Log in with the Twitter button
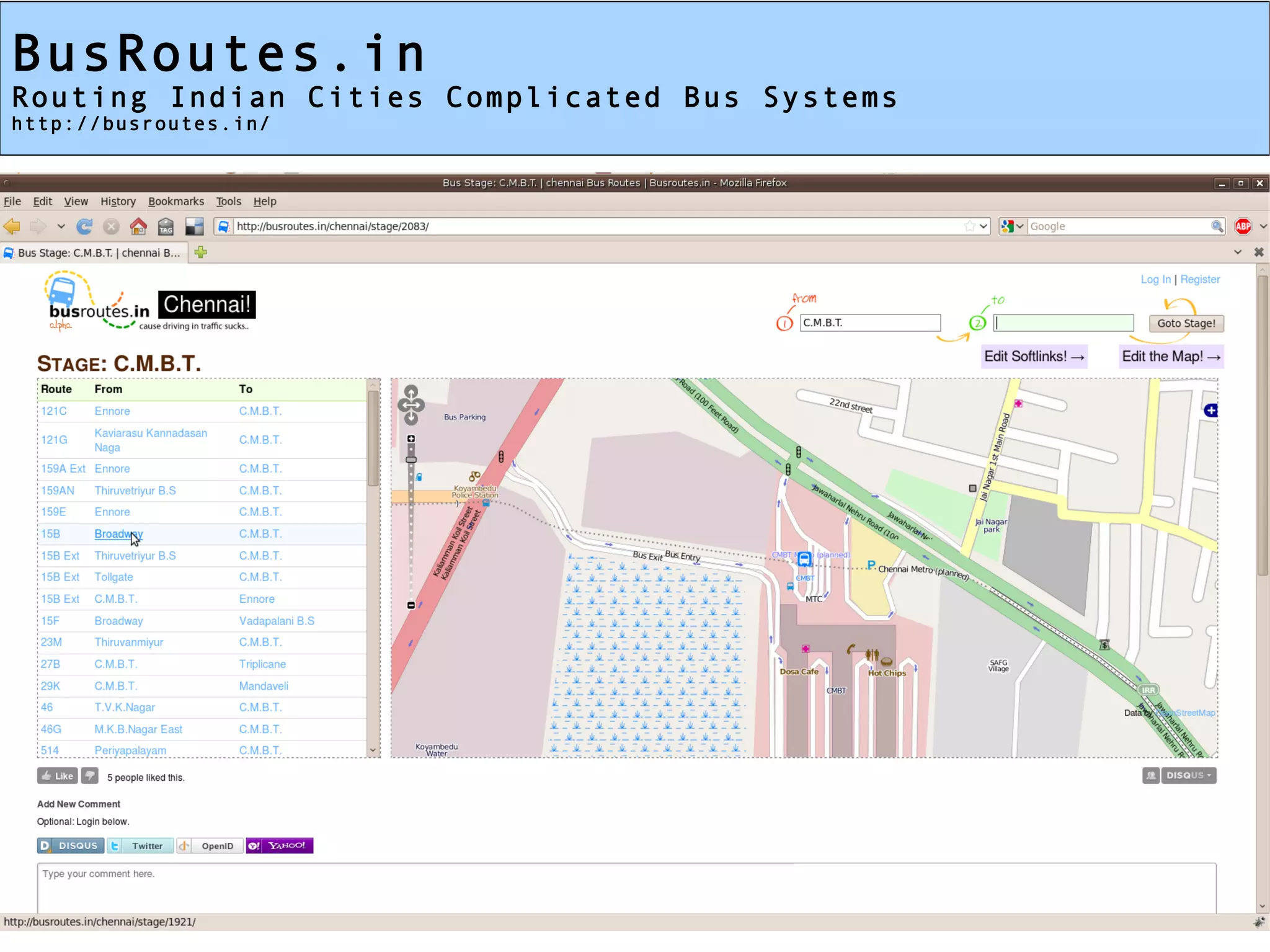 (140, 846)
